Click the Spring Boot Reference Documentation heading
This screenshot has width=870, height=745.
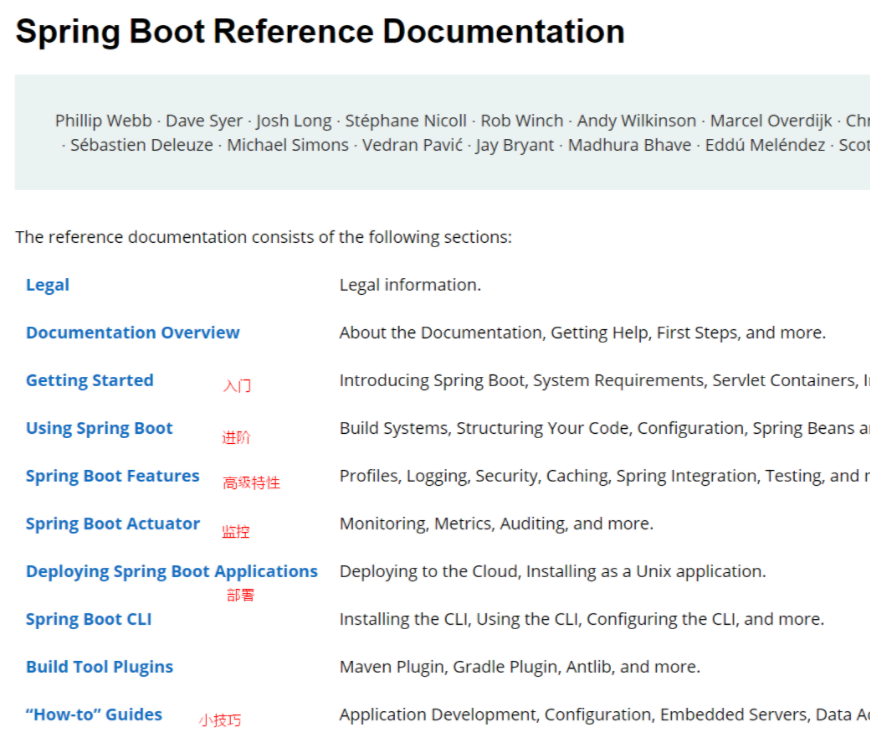[320, 32]
